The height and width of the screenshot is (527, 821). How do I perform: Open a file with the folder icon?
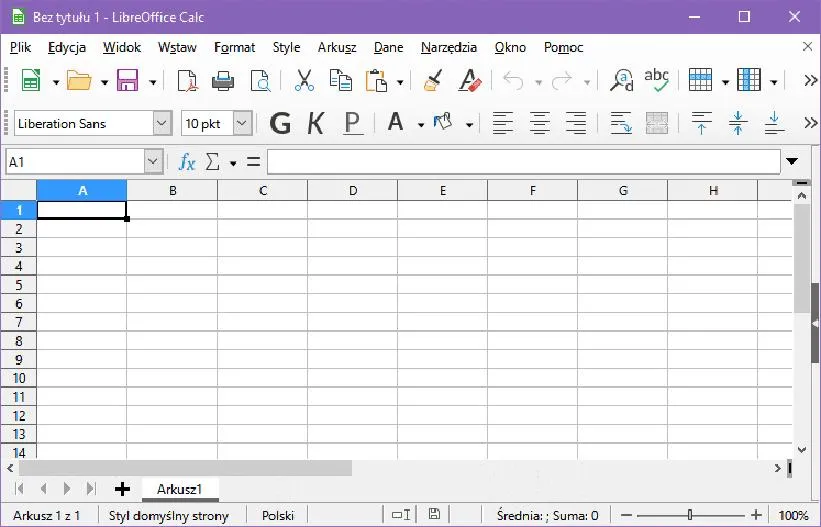click(x=79, y=81)
